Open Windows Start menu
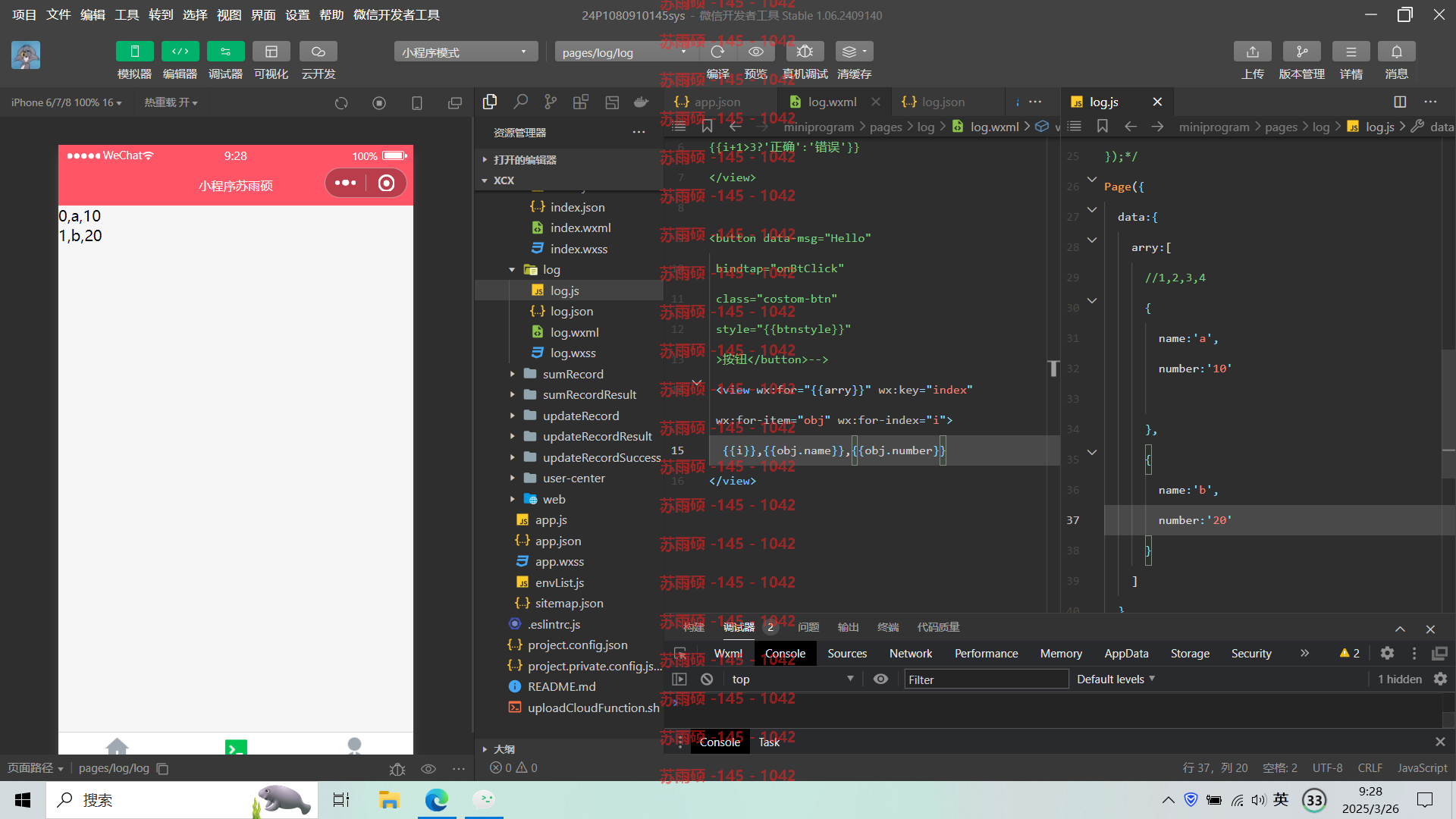 coord(23,800)
